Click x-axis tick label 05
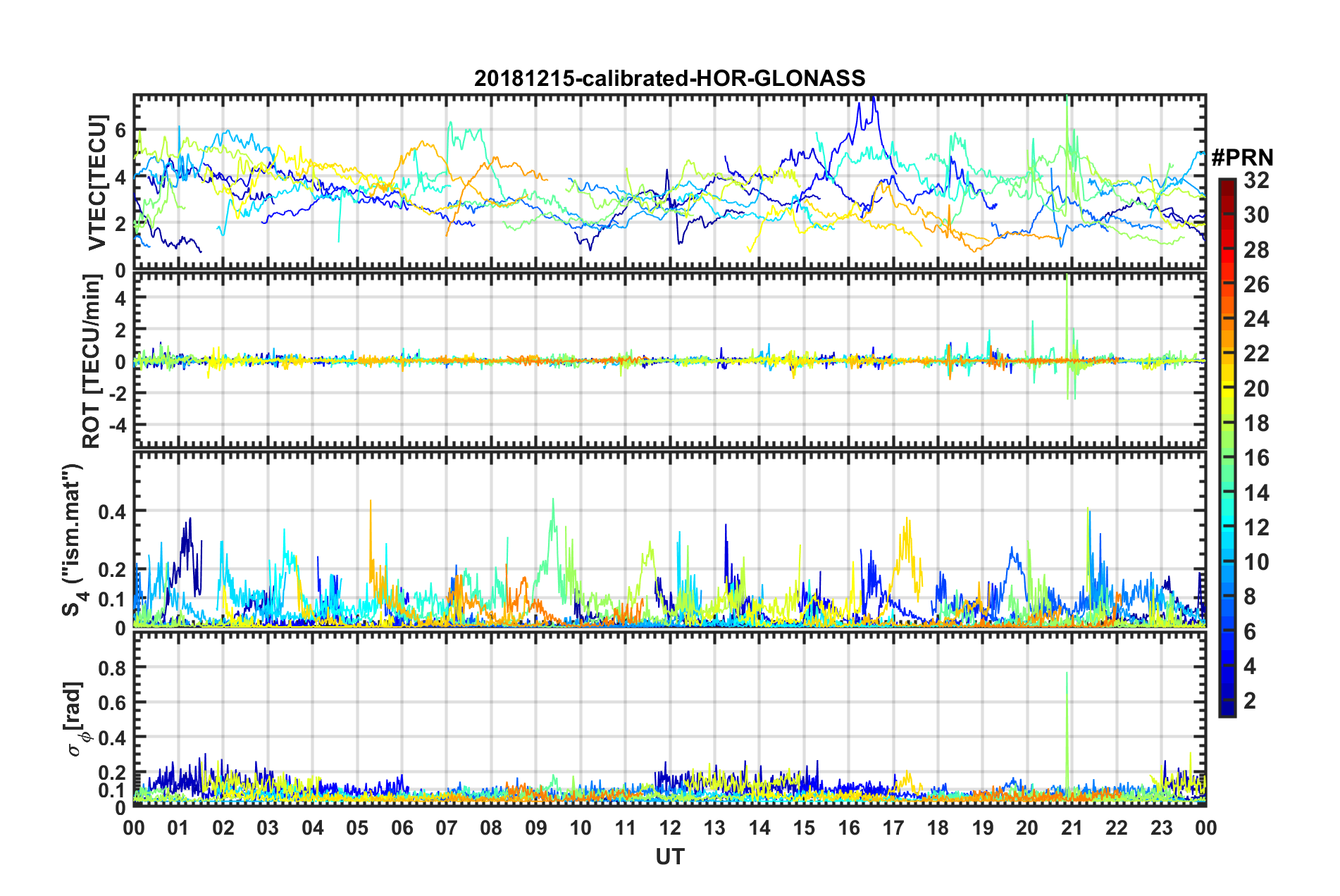Image resolution: width=1340 pixels, height=896 pixels. pos(357,828)
